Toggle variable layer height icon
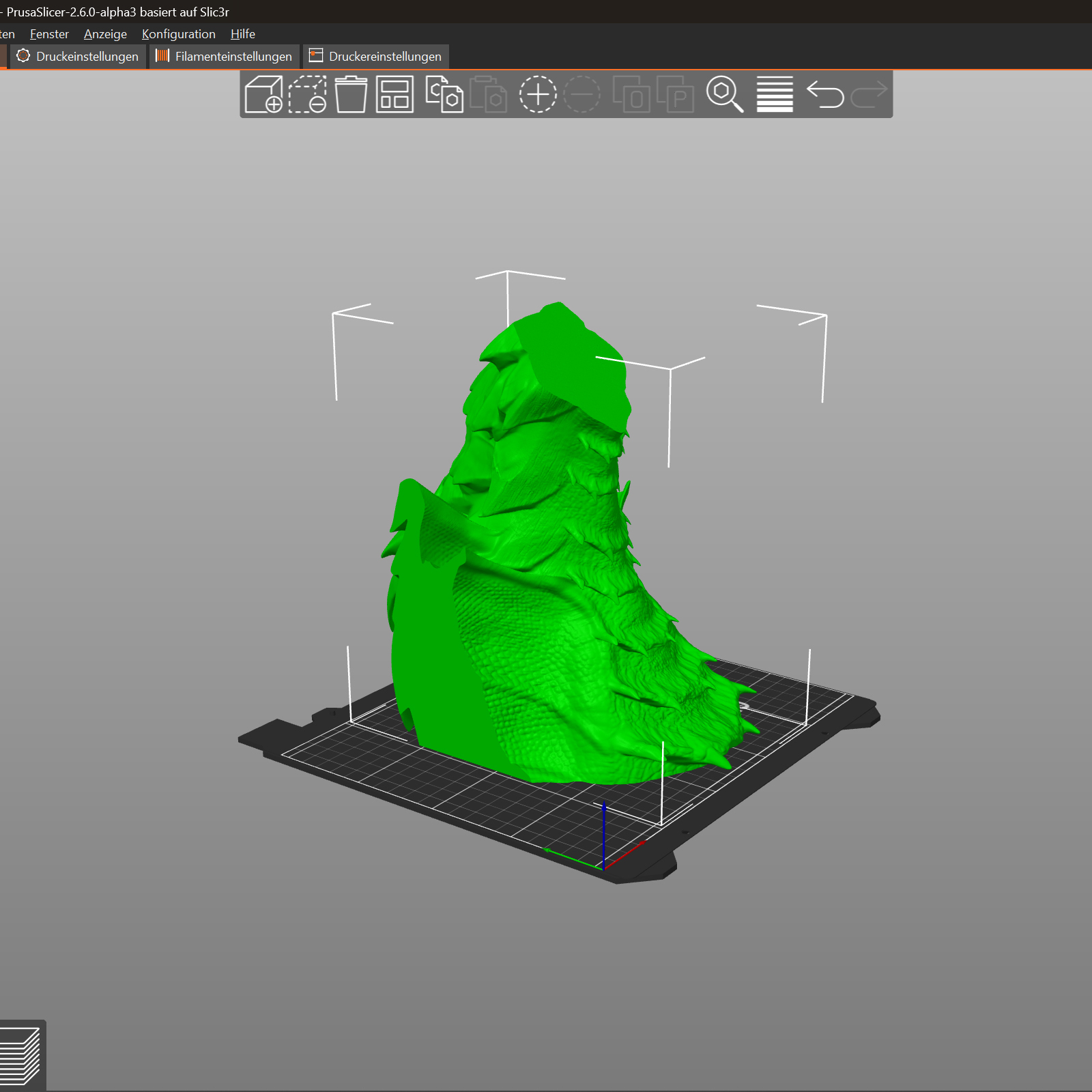 coord(775,94)
